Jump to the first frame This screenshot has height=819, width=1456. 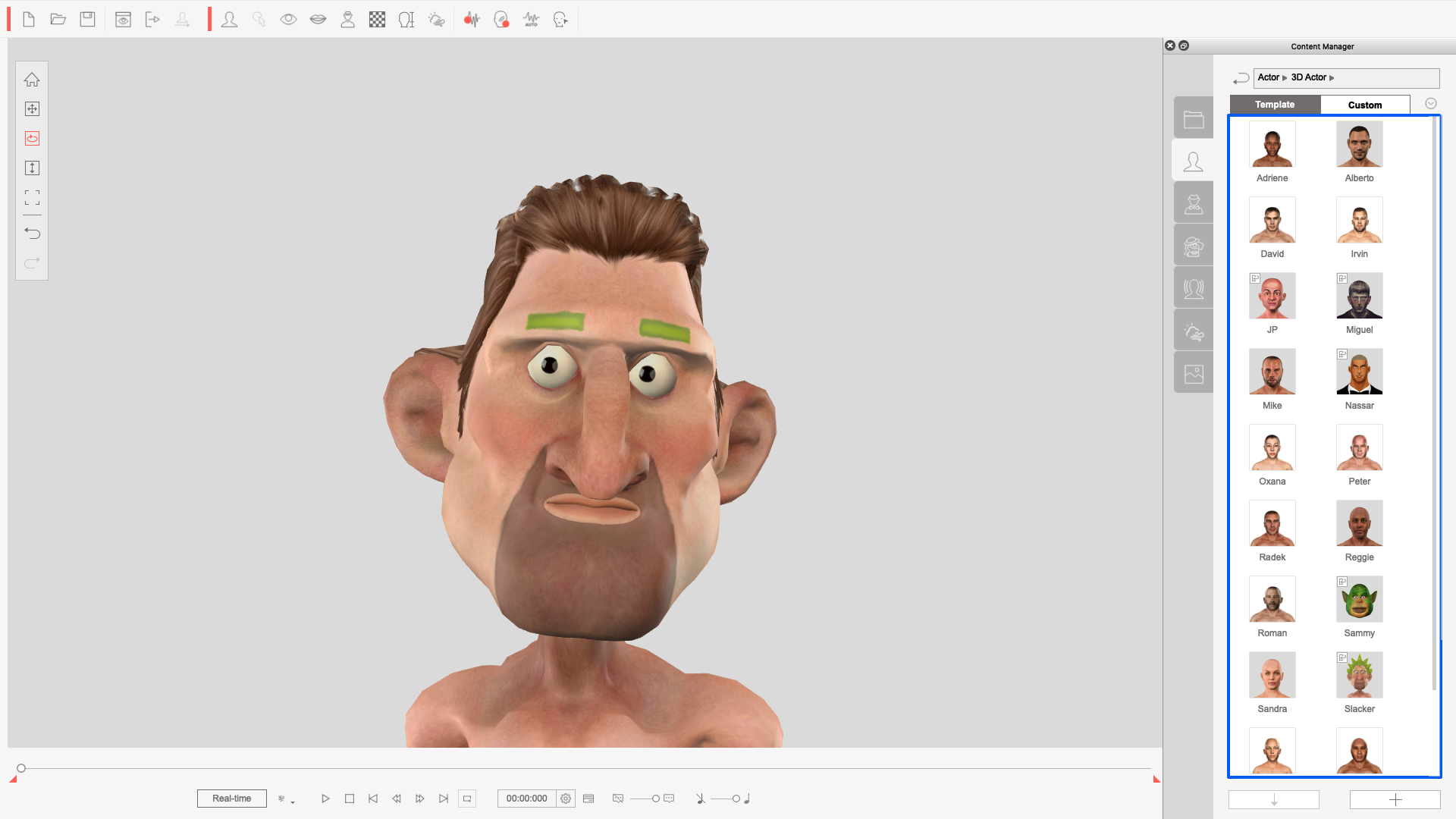(x=373, y=799)
